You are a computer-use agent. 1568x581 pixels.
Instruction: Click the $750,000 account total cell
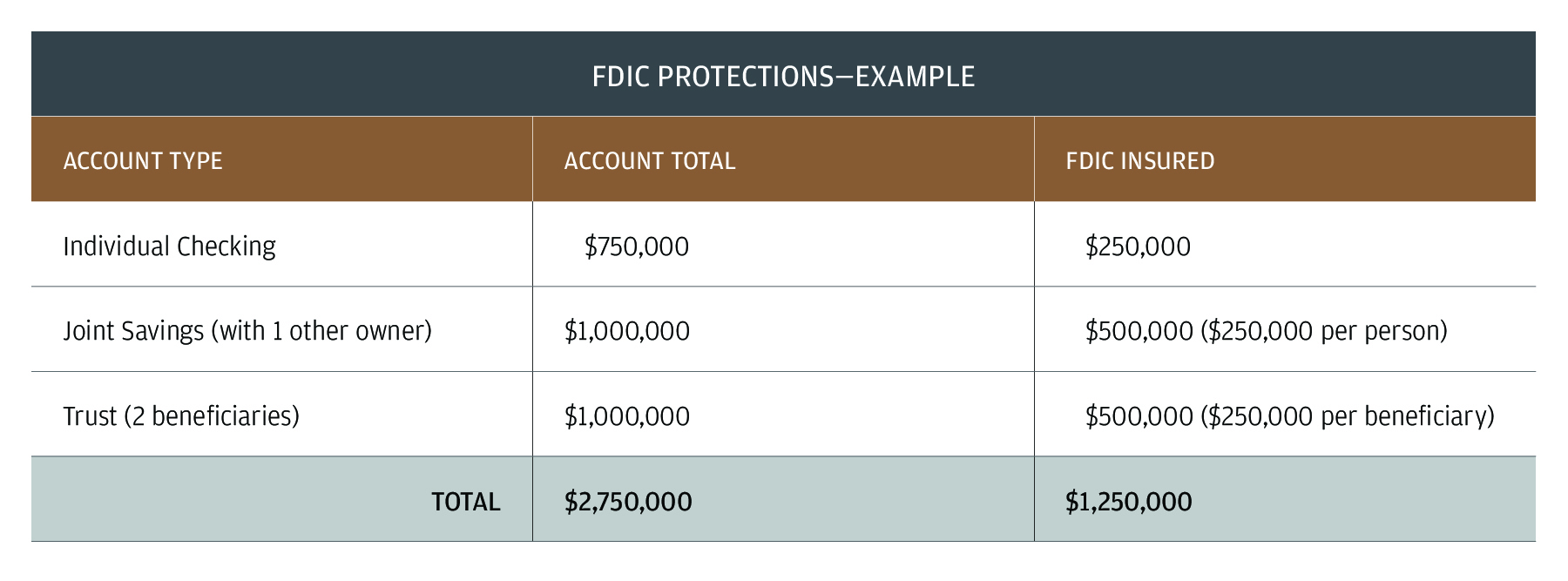[636, 247]
